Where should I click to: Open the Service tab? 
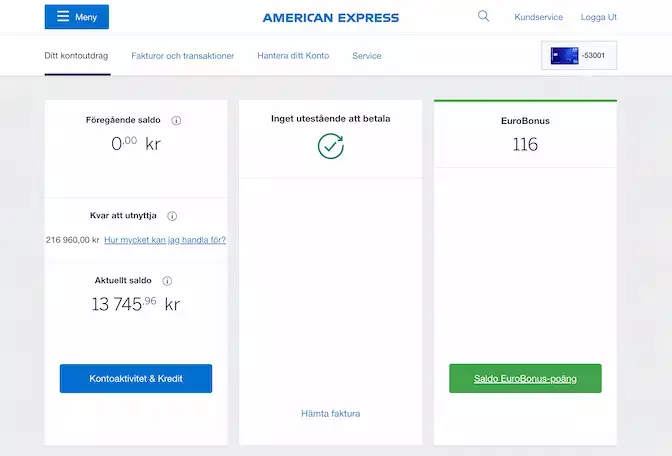pos(366,56)
